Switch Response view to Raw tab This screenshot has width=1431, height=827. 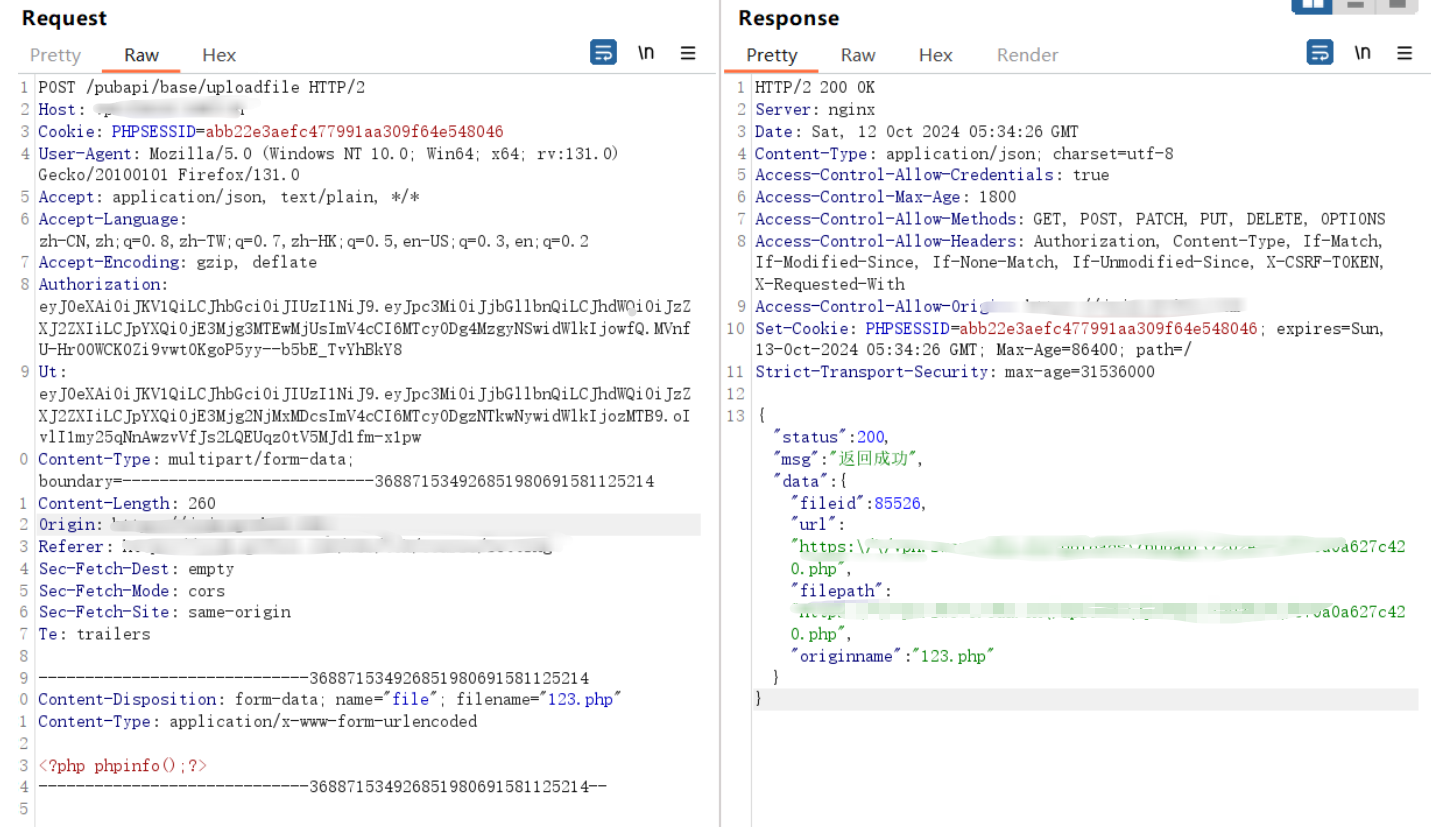(x=857, y=55)
